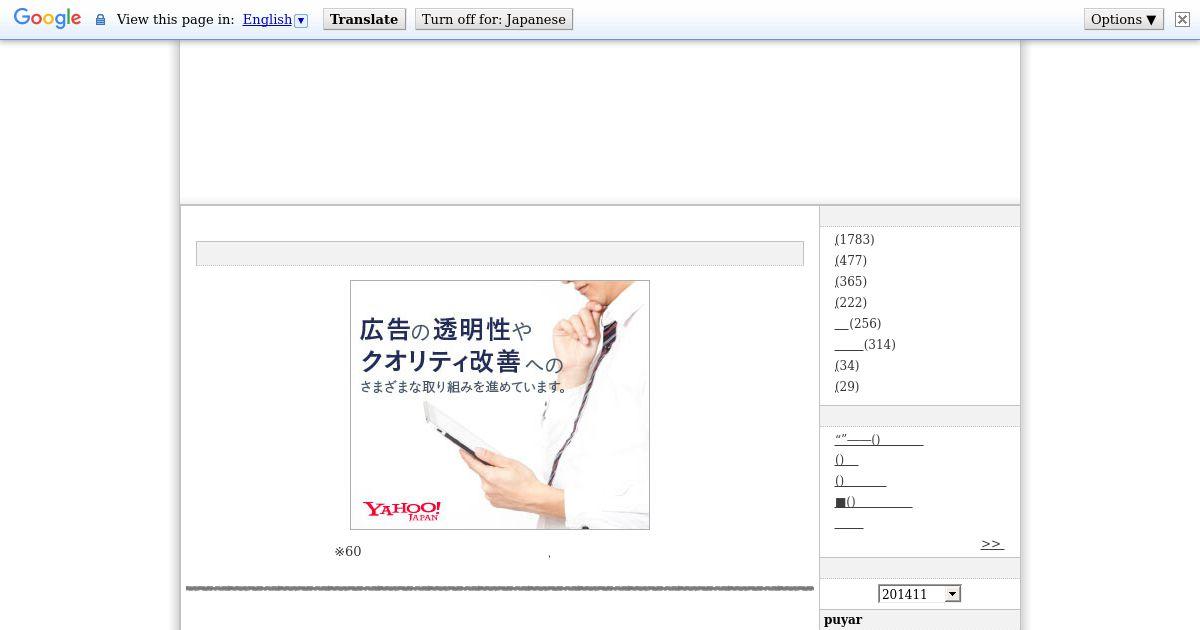The height and width of the screenshot is (630, 1200).
Task: Follow the >> more link in sidebar
Action: (x=992, y=544)
